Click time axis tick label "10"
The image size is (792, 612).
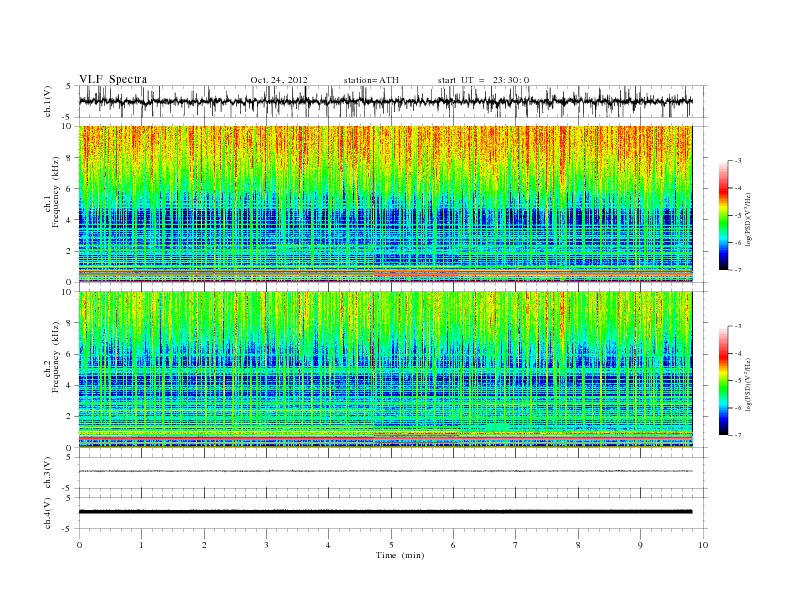coord(703,545)
